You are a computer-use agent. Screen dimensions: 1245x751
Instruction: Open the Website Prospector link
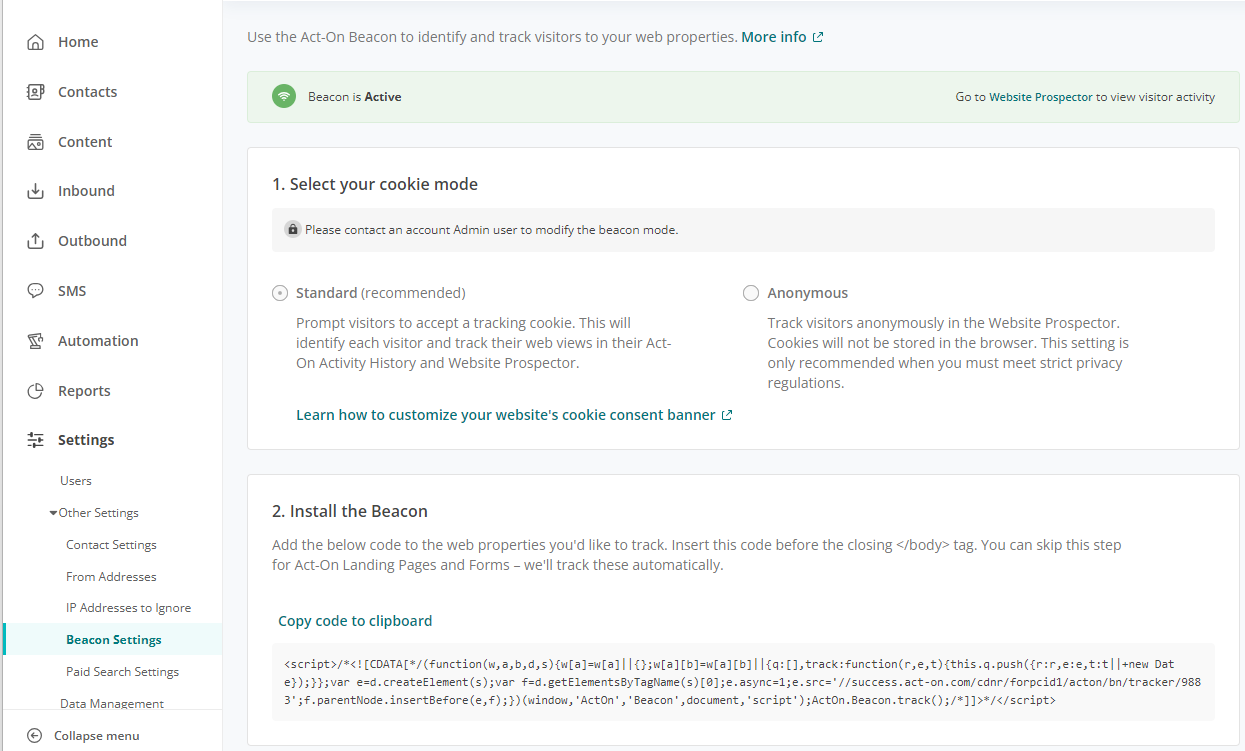point(1041,97)
